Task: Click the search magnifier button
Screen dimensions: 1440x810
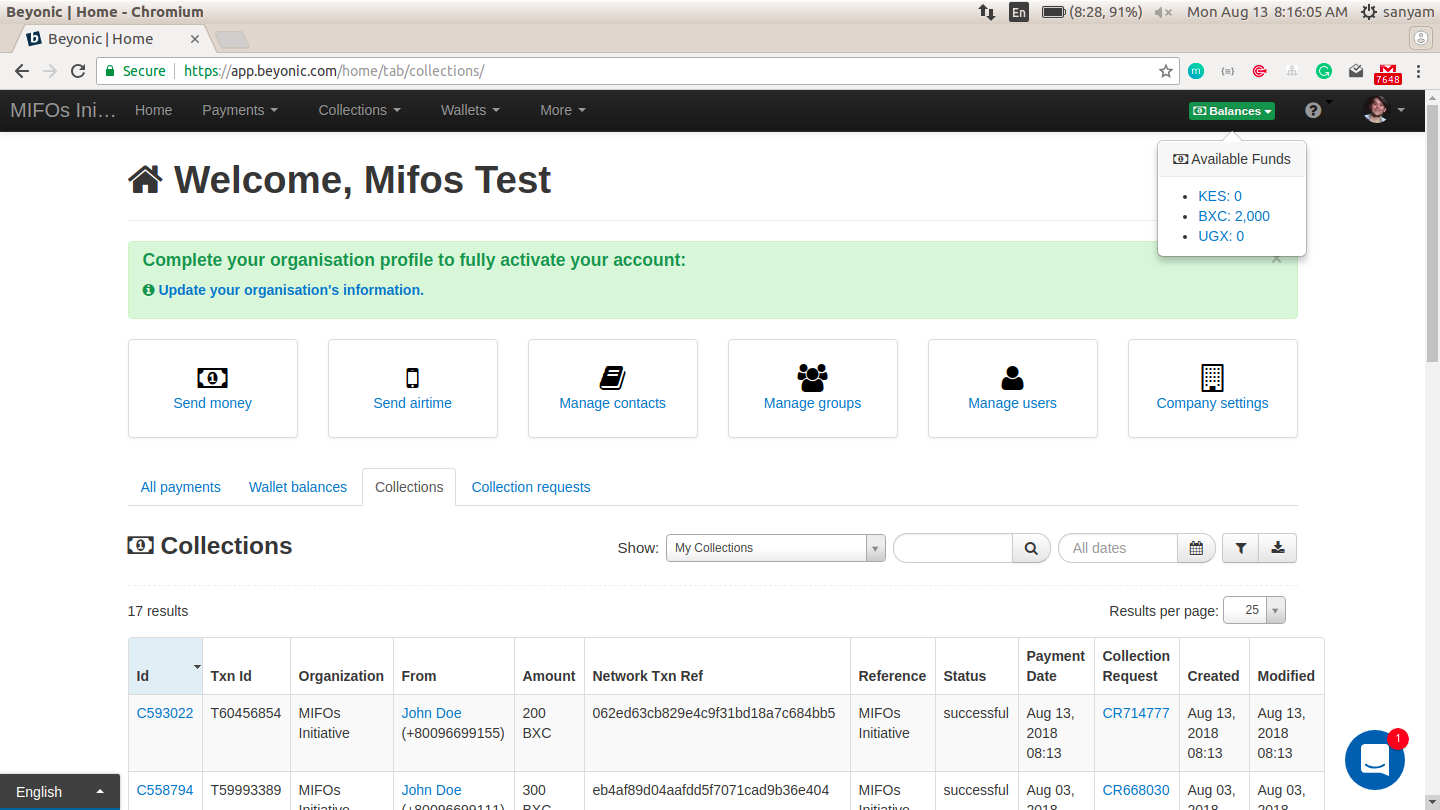Action: [x=1031, y=548]
